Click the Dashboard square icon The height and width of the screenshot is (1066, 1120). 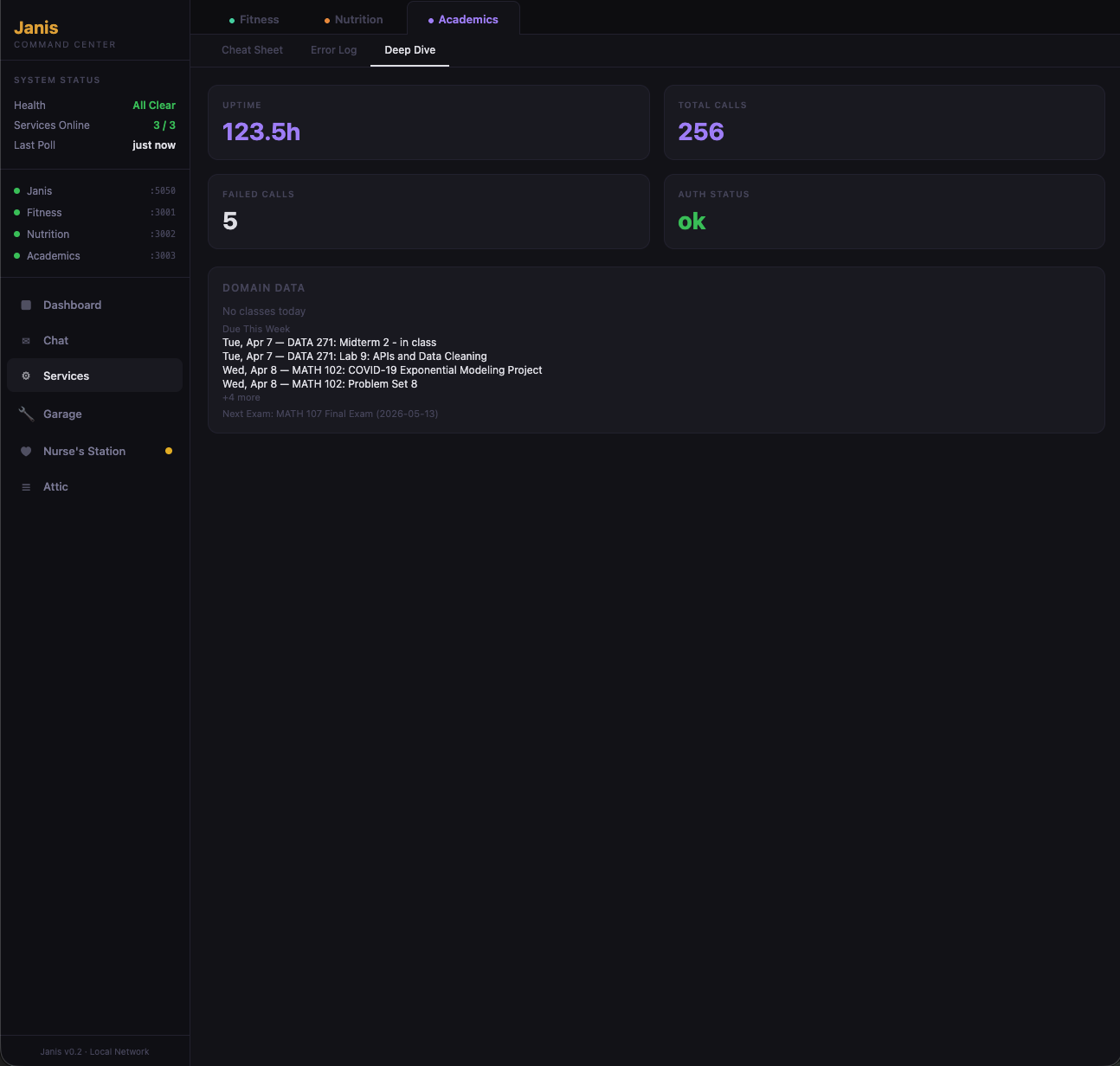pyautogui.click(x=26, y=305)
